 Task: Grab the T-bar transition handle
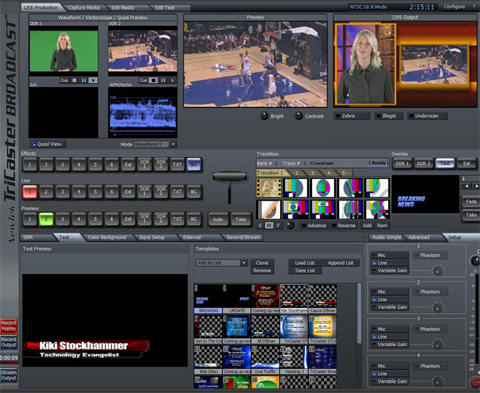(x=230, y=176)
